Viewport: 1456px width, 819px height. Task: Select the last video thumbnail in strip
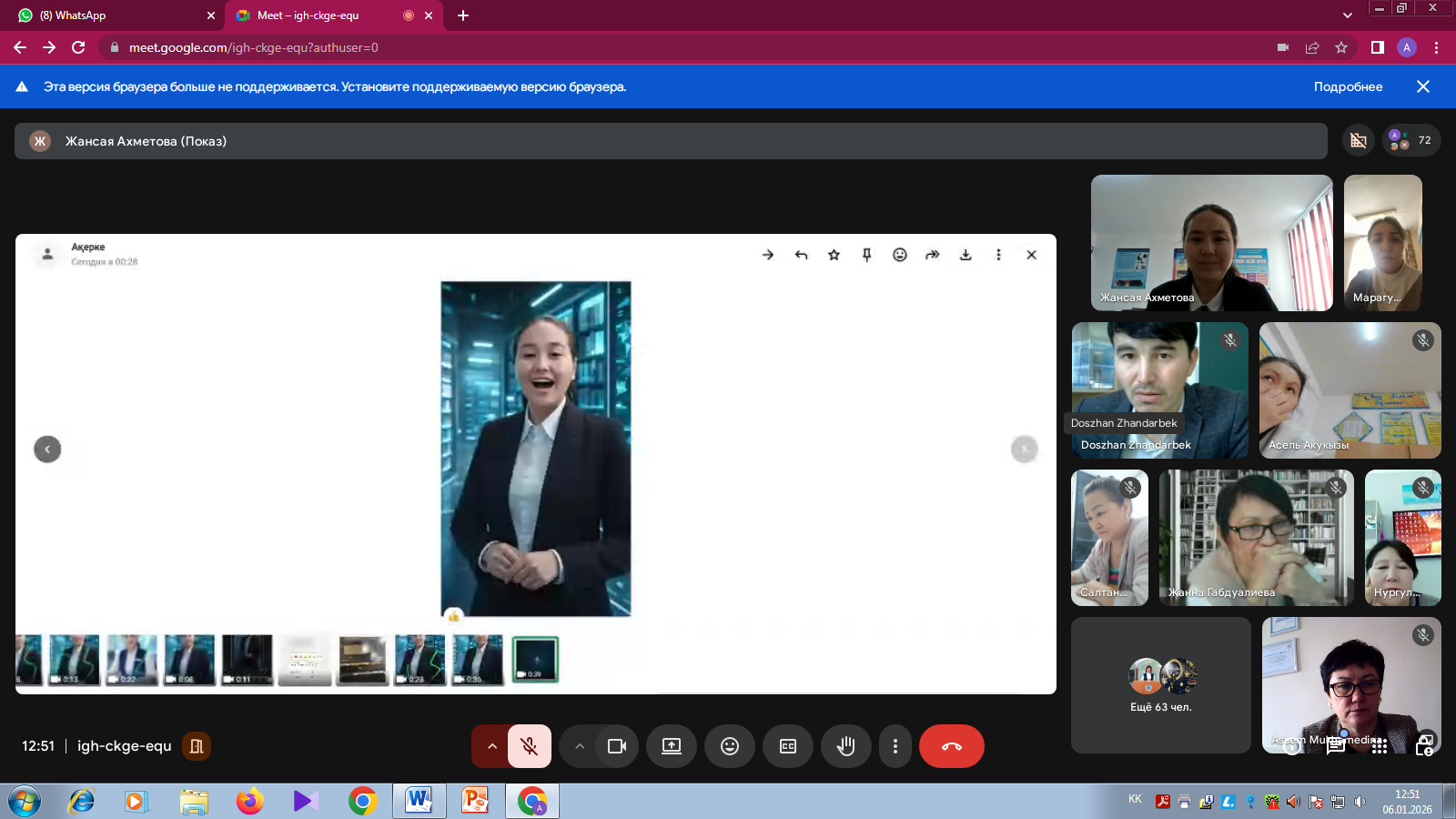[x=535, y=660]
